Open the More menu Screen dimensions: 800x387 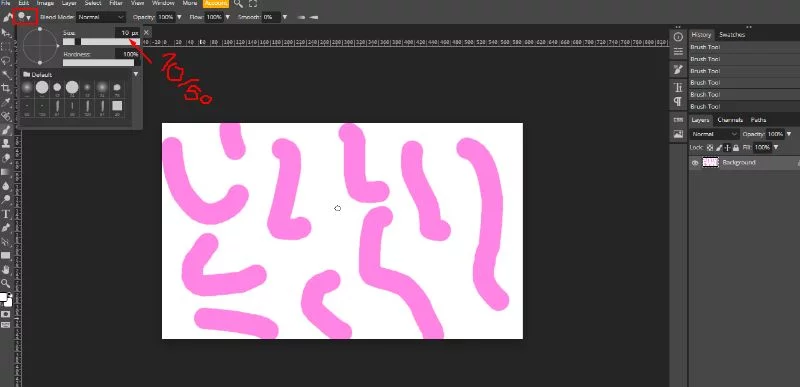(190, 3)
